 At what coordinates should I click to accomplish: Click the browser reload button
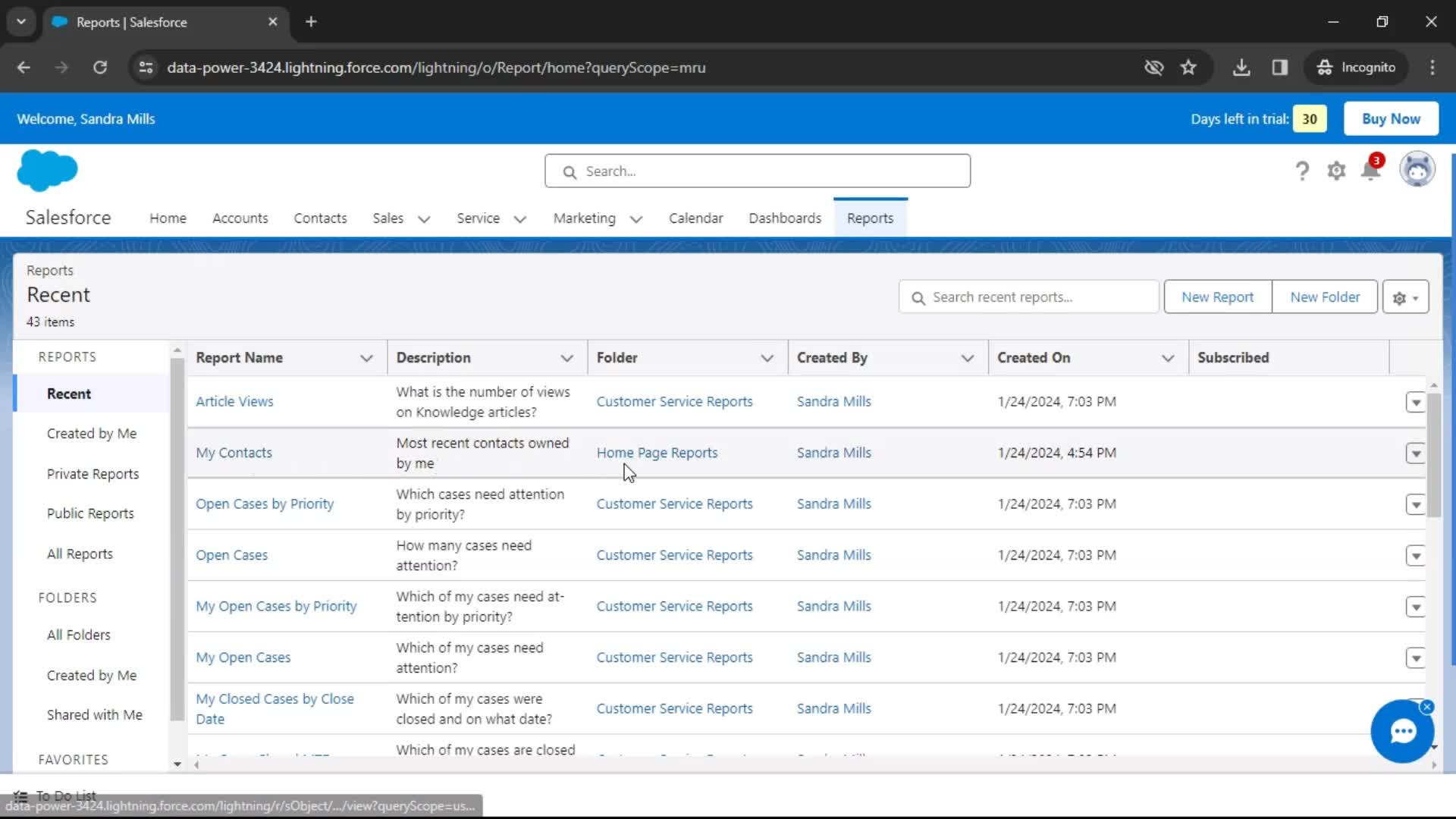click(x=100, y=67)
